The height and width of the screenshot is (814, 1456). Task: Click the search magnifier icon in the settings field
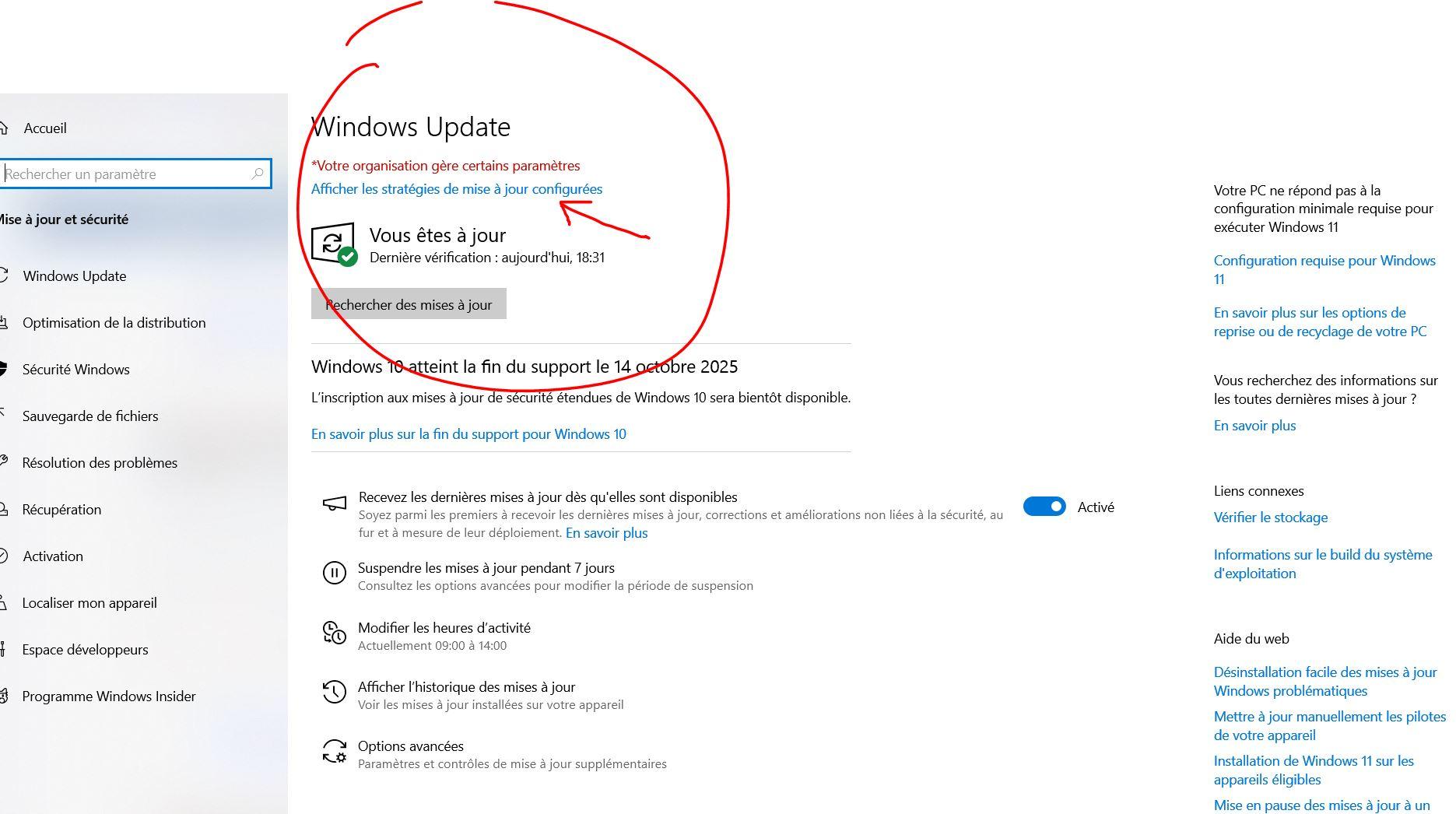[258, 174]
